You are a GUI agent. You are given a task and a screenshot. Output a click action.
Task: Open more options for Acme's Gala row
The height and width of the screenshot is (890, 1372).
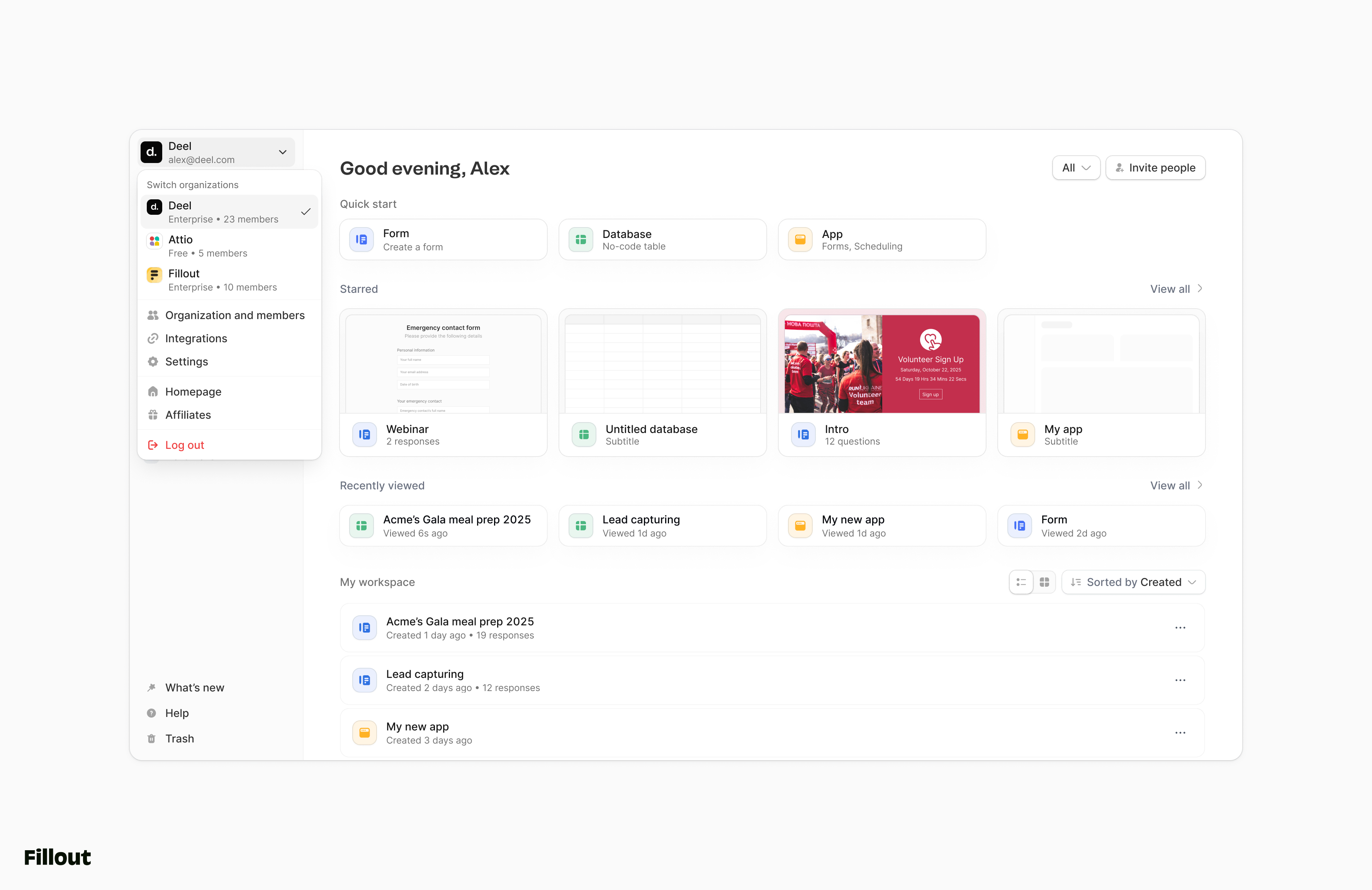(x=1180, y=628)
